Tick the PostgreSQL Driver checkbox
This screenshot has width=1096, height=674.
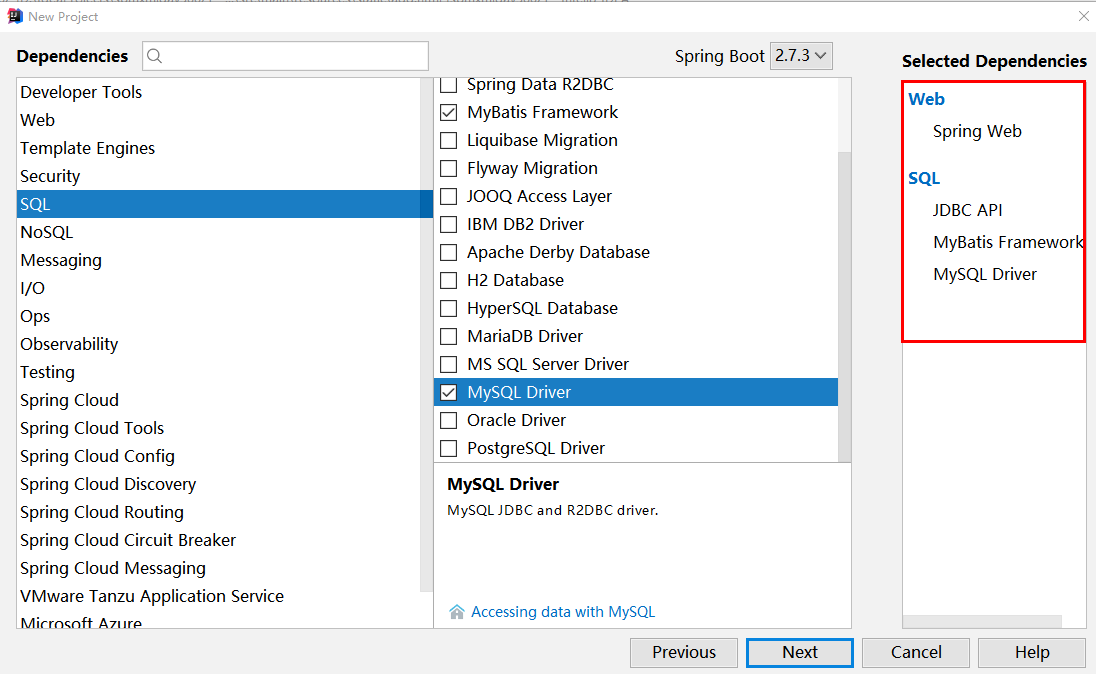(x=449, y=448)
